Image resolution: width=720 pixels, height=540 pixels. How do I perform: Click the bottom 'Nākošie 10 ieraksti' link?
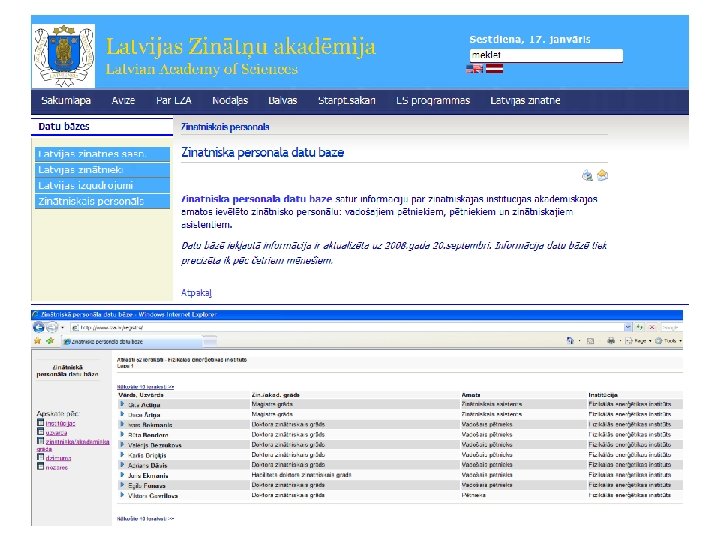coord(146,519)
